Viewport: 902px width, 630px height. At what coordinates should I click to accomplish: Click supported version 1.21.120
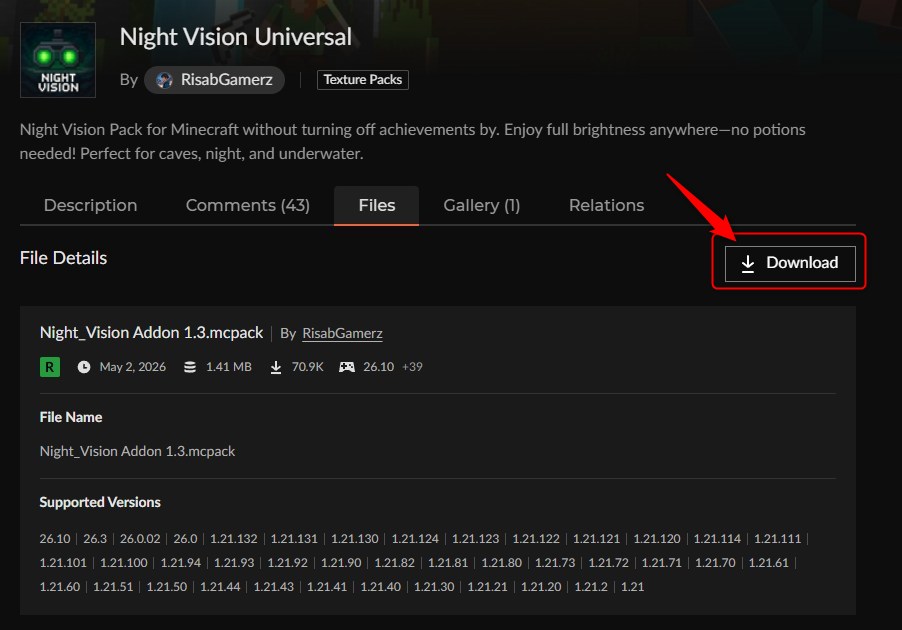click(x=656, y=539)
